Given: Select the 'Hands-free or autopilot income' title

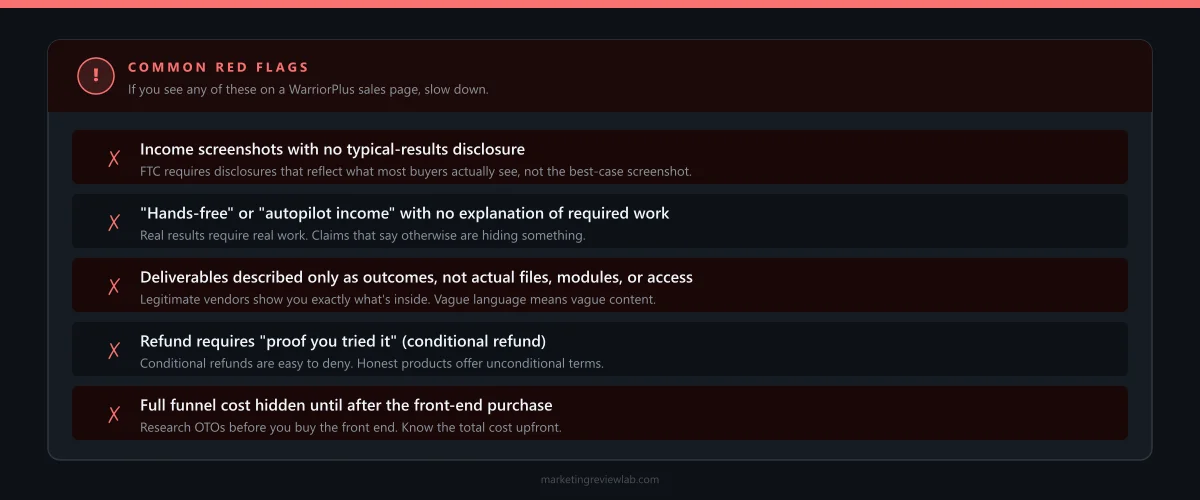Looking at the screenshot, I should coord(405,213).
